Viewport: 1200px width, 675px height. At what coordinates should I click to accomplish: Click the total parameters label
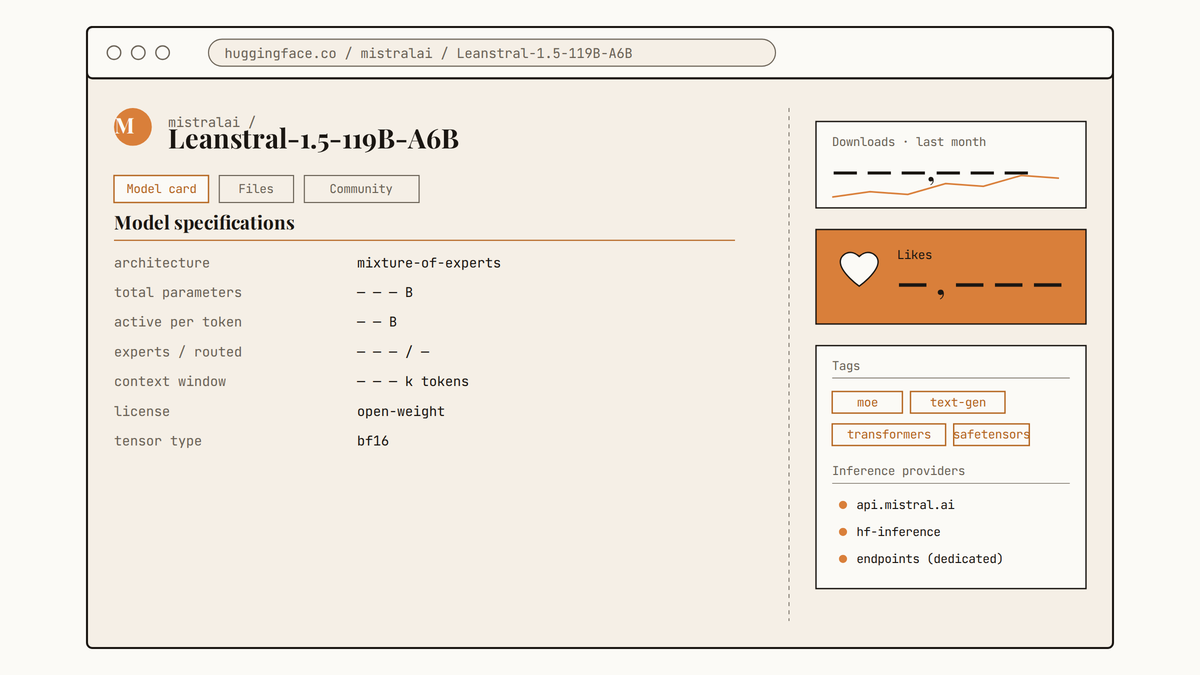point(178,293)
